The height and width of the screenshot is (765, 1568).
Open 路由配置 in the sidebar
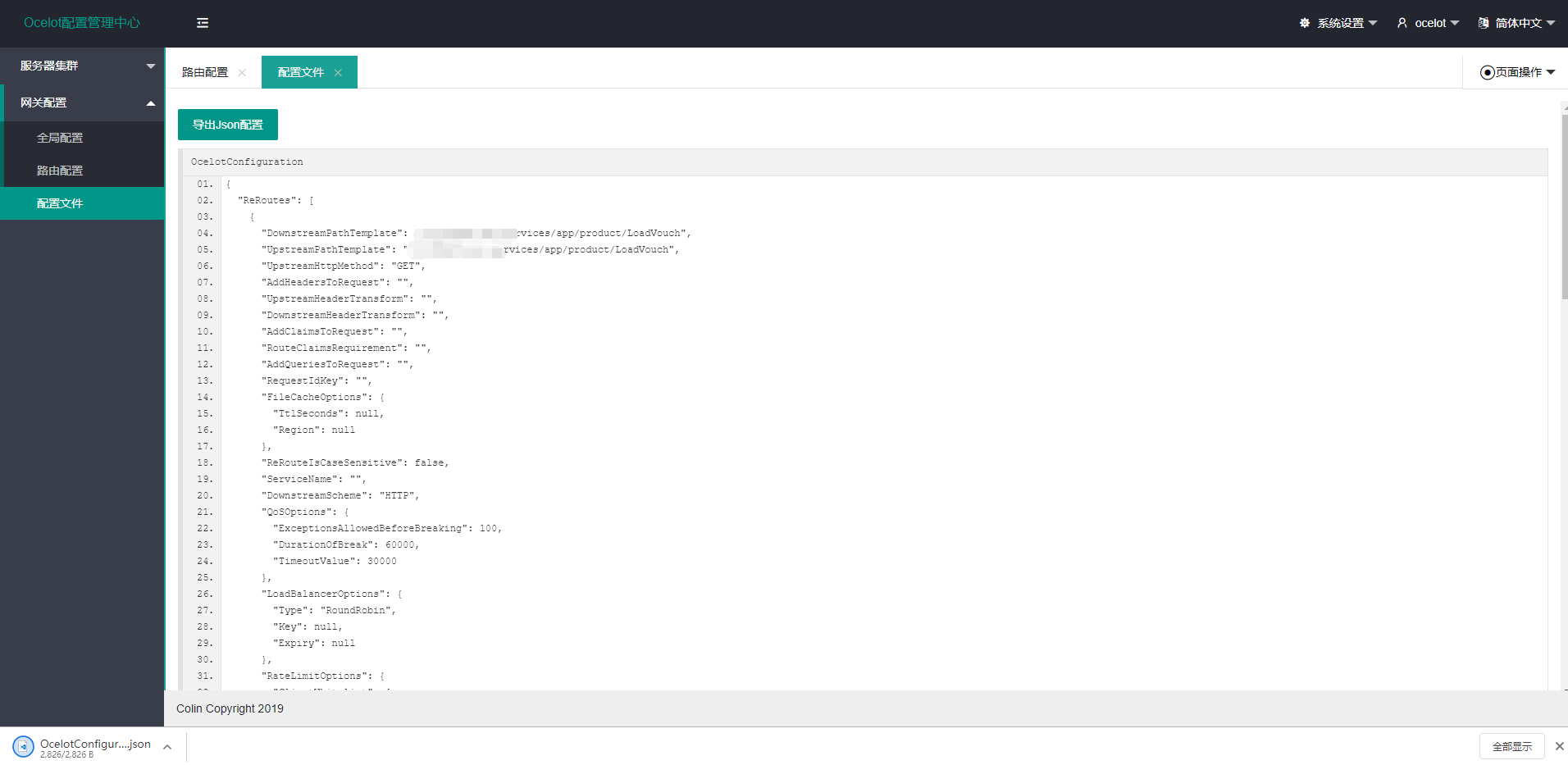point(82,171)
